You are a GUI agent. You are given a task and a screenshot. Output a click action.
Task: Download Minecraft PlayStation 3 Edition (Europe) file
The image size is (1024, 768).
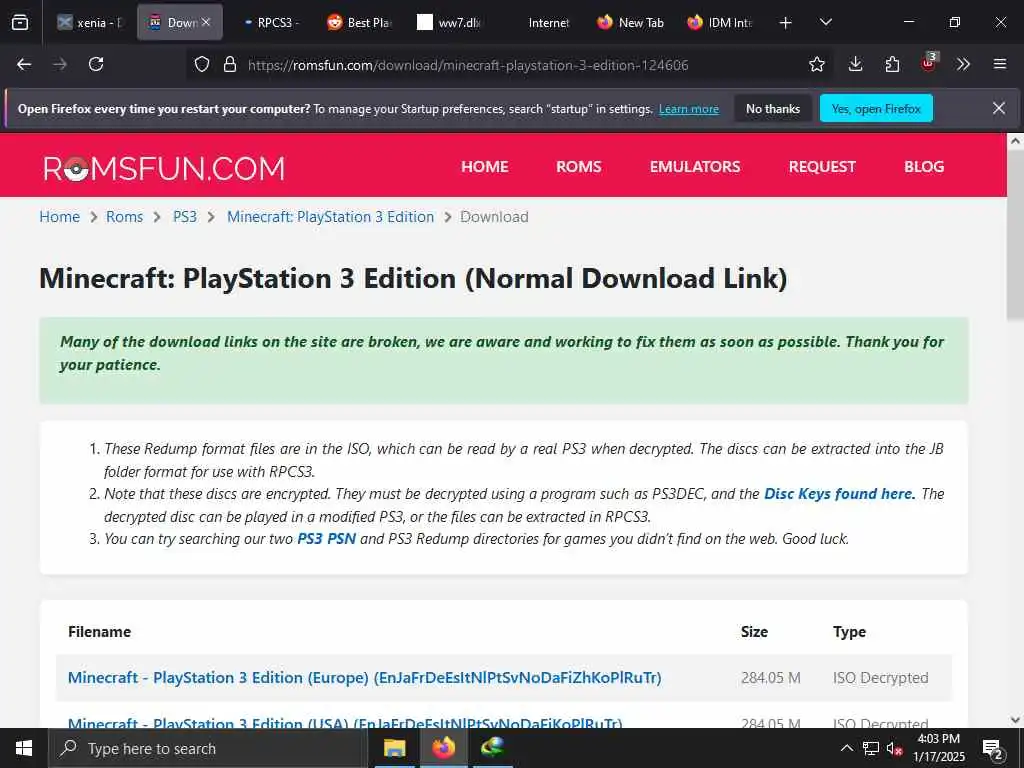364,677
